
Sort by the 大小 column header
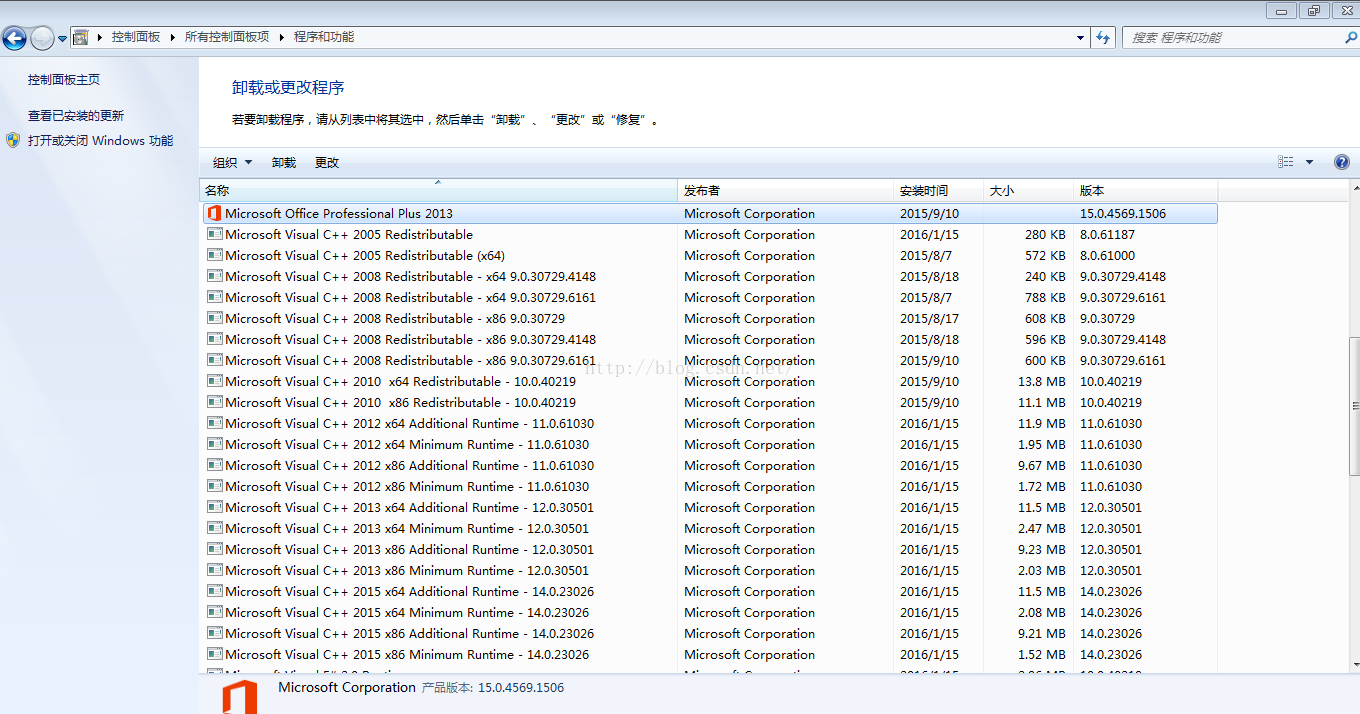pos(1028,190)
